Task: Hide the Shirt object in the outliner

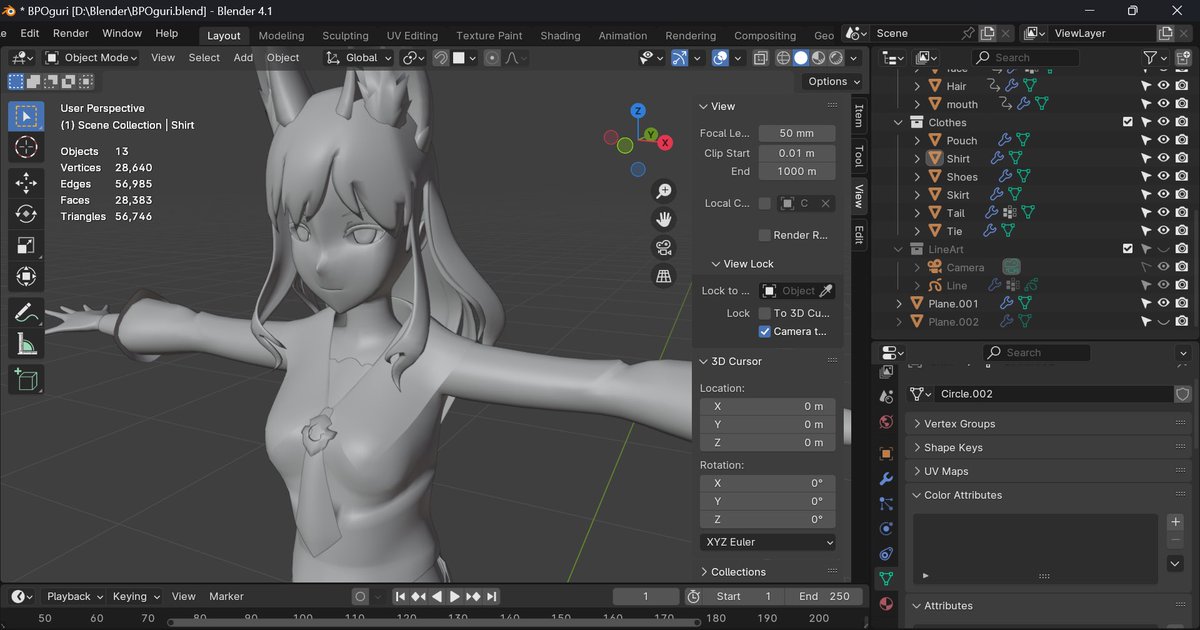Action: pyautogui.click(x=1162, y=158)
